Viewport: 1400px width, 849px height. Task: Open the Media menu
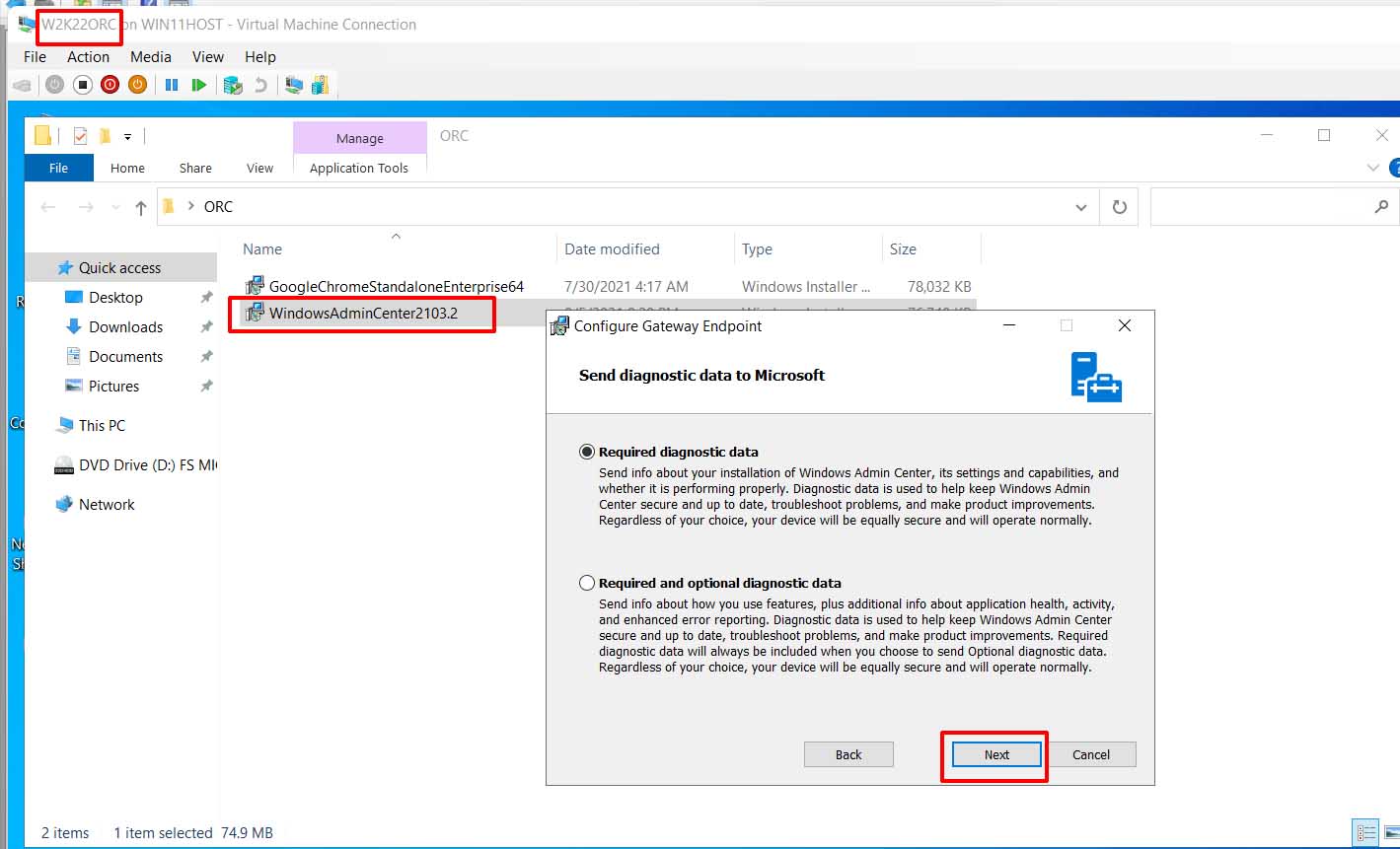(151, 57)
